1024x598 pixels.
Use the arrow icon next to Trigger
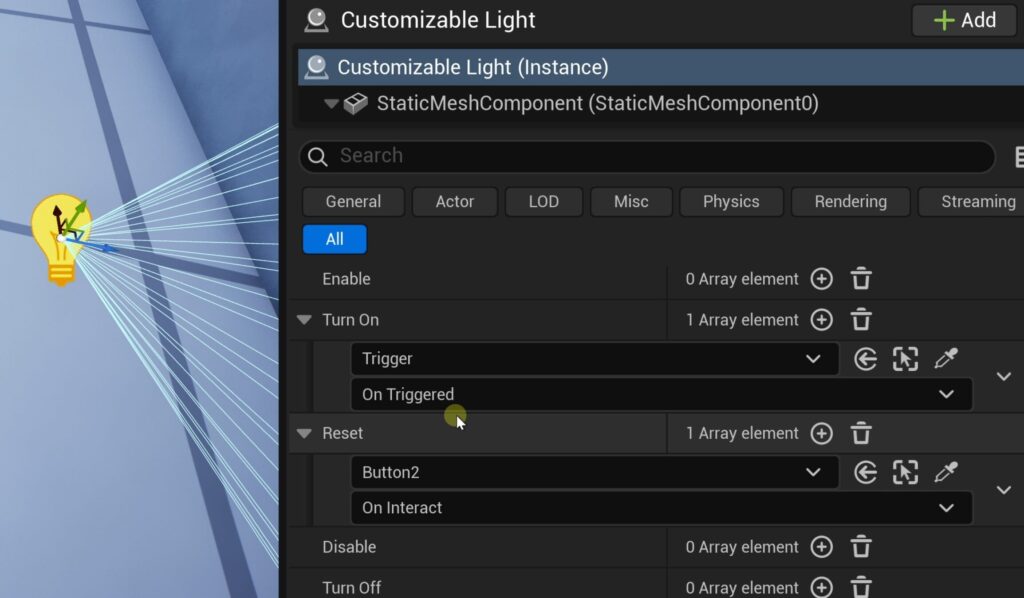(866, 359)
